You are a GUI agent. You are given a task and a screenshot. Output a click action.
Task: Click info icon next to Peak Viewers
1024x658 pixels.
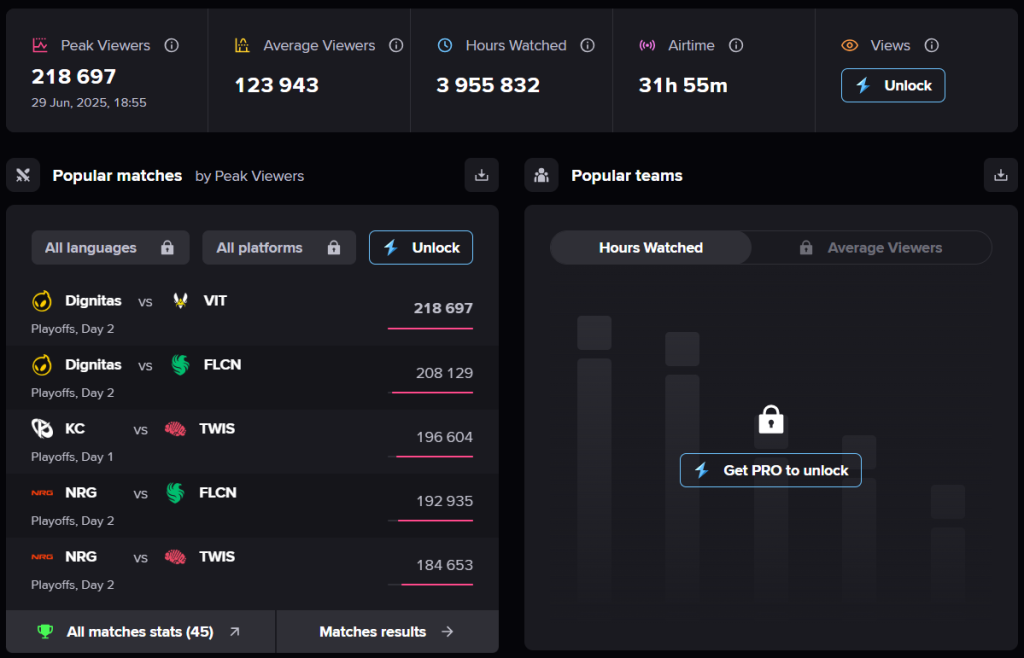[171, 45]
